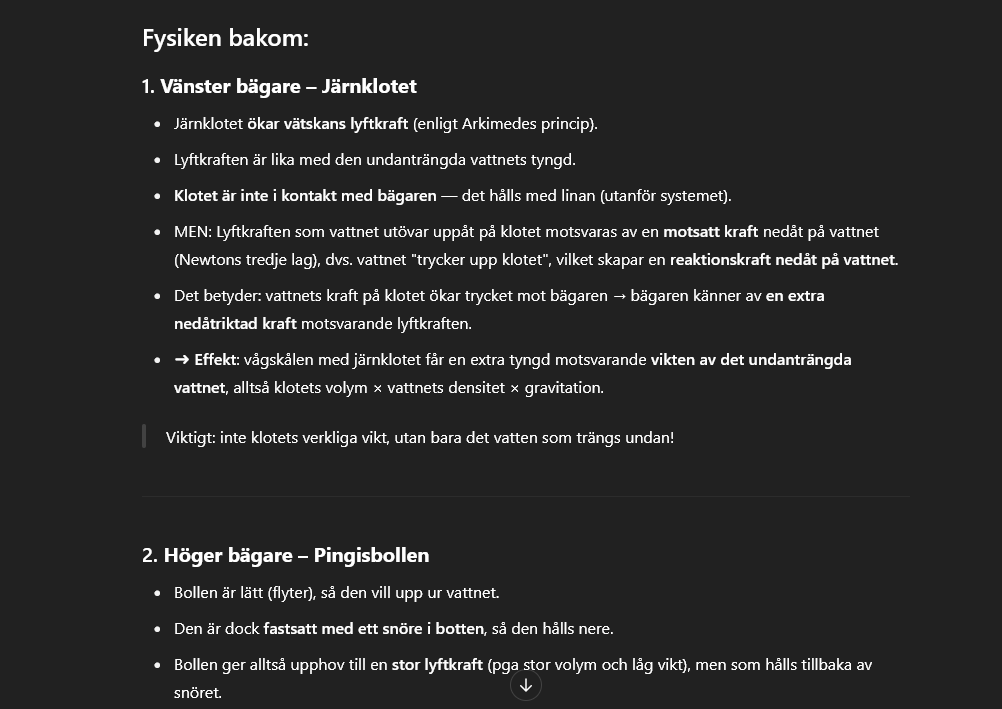
Task: Click the "Fysiken bakom:" heading
Action: (225, 38)
